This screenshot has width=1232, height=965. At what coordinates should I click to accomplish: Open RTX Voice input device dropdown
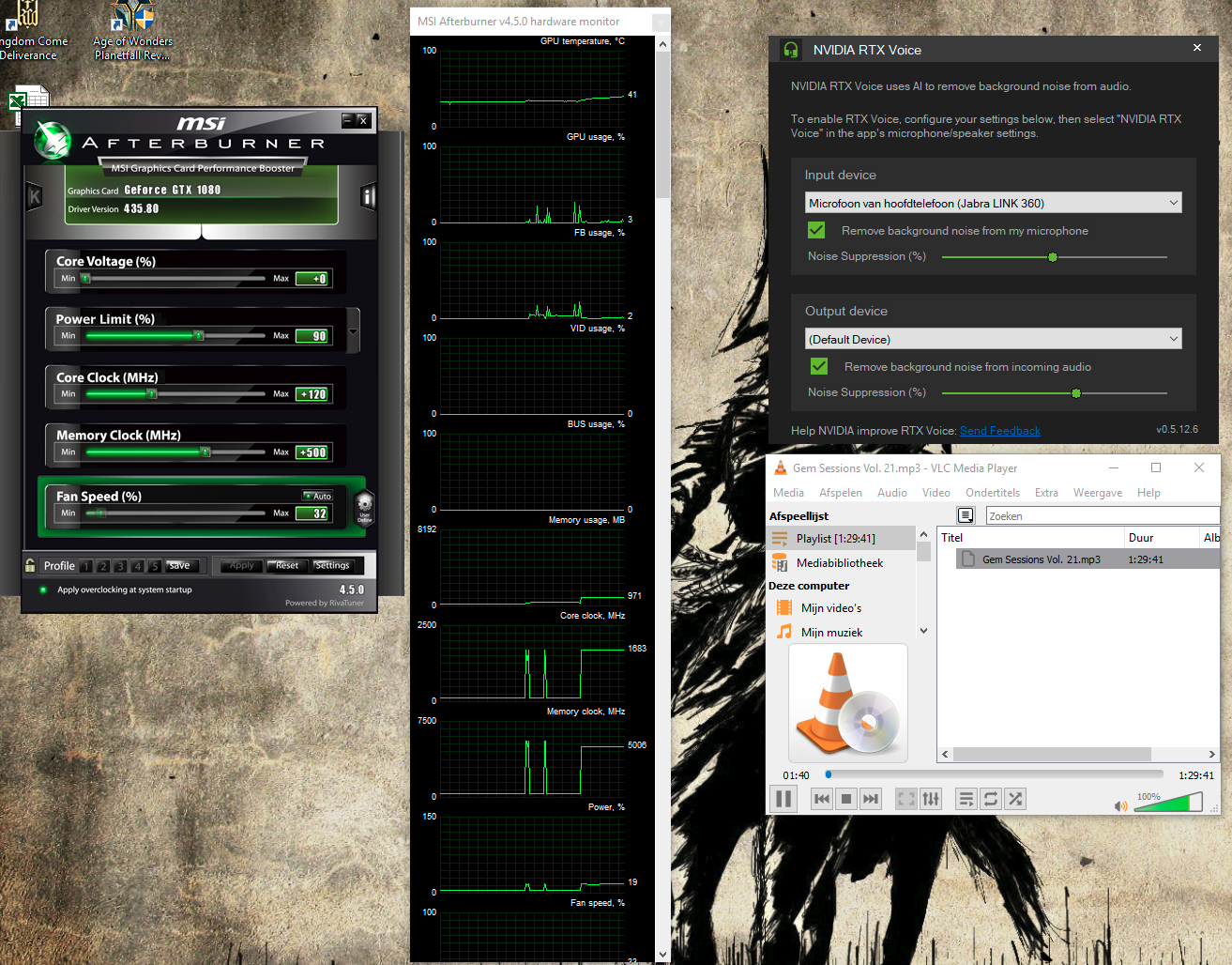[994, 203]
